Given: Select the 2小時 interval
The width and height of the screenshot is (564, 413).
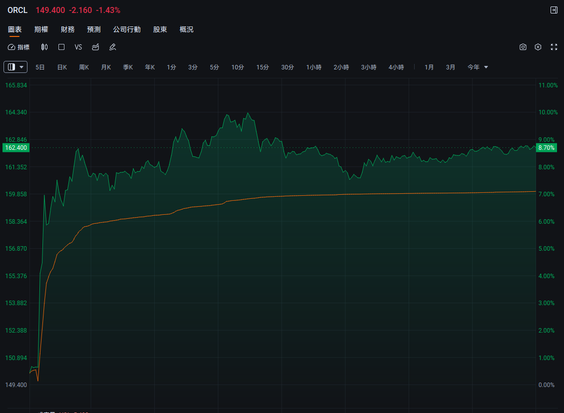Looking at the screenshot, I should tap(341, 67).
